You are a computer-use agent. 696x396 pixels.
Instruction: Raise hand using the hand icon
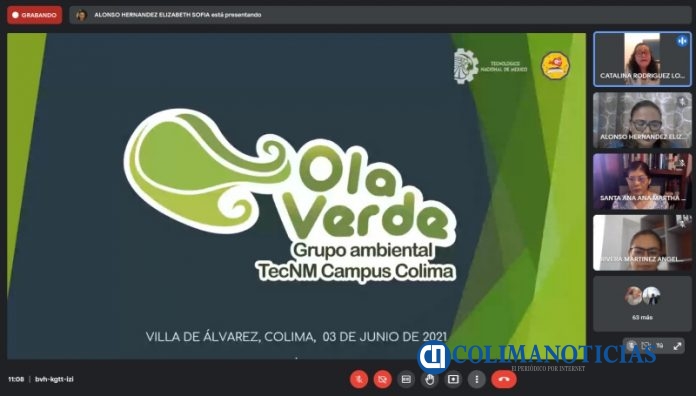point(429,379)
